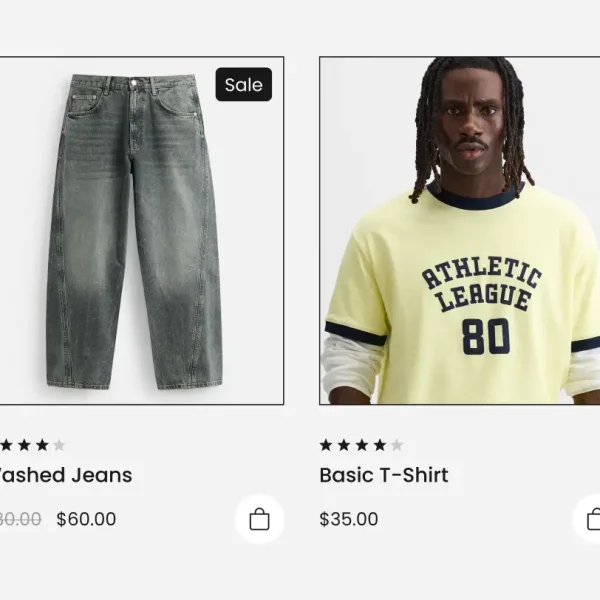Open the washed jeans product image
This screenshot has width=600, height=600.
142,230
